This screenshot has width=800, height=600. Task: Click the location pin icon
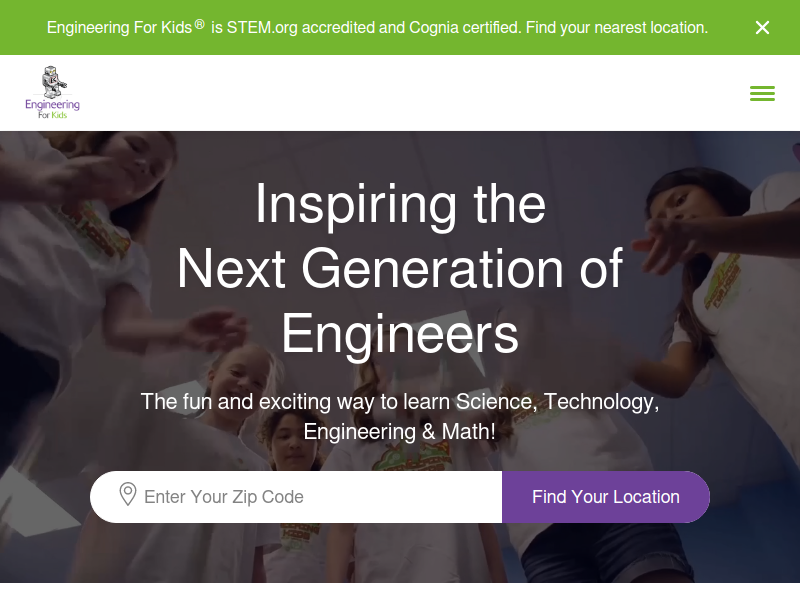point(128,495)
